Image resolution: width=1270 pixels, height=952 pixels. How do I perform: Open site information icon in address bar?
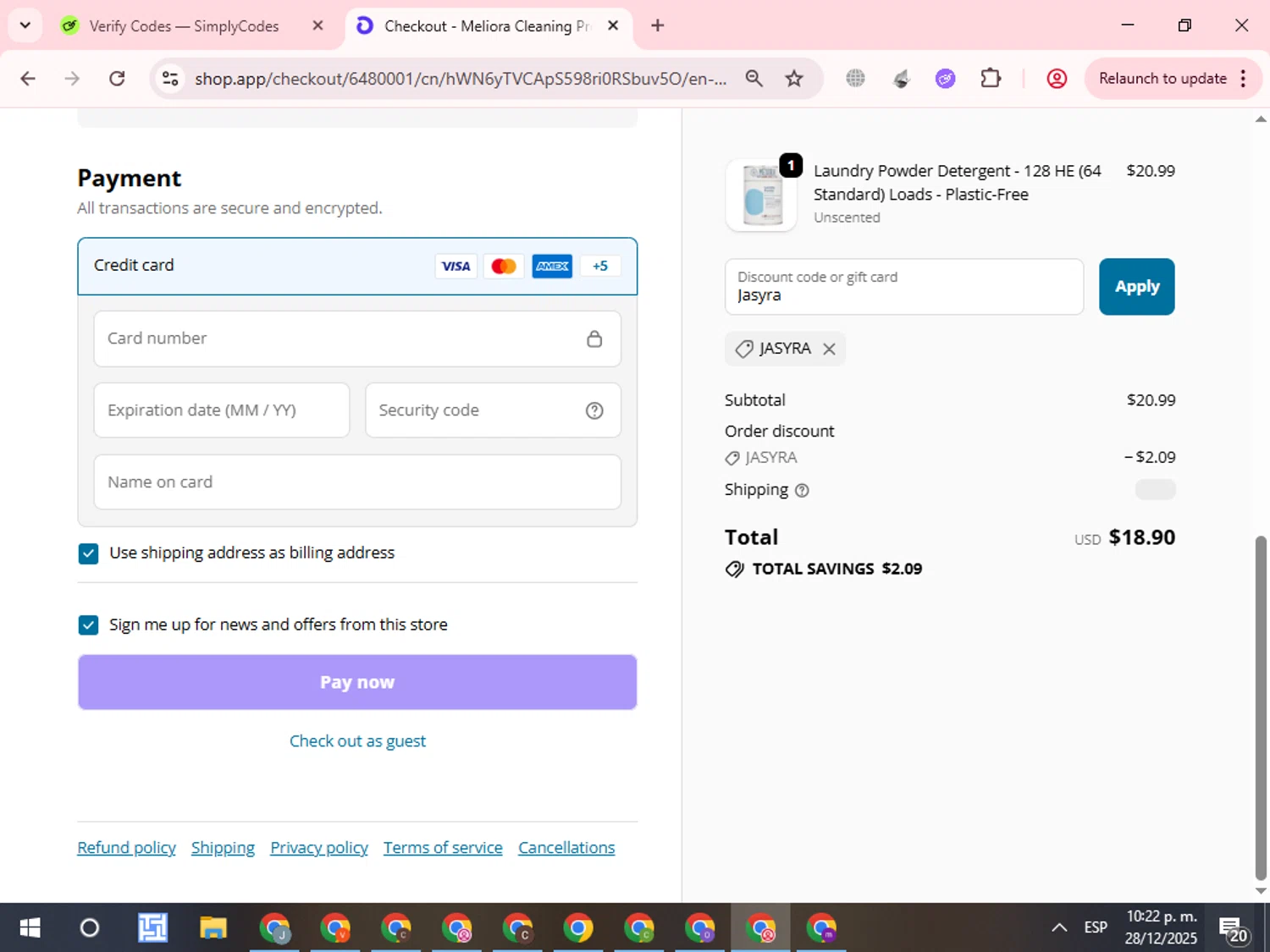click(170, 79)
